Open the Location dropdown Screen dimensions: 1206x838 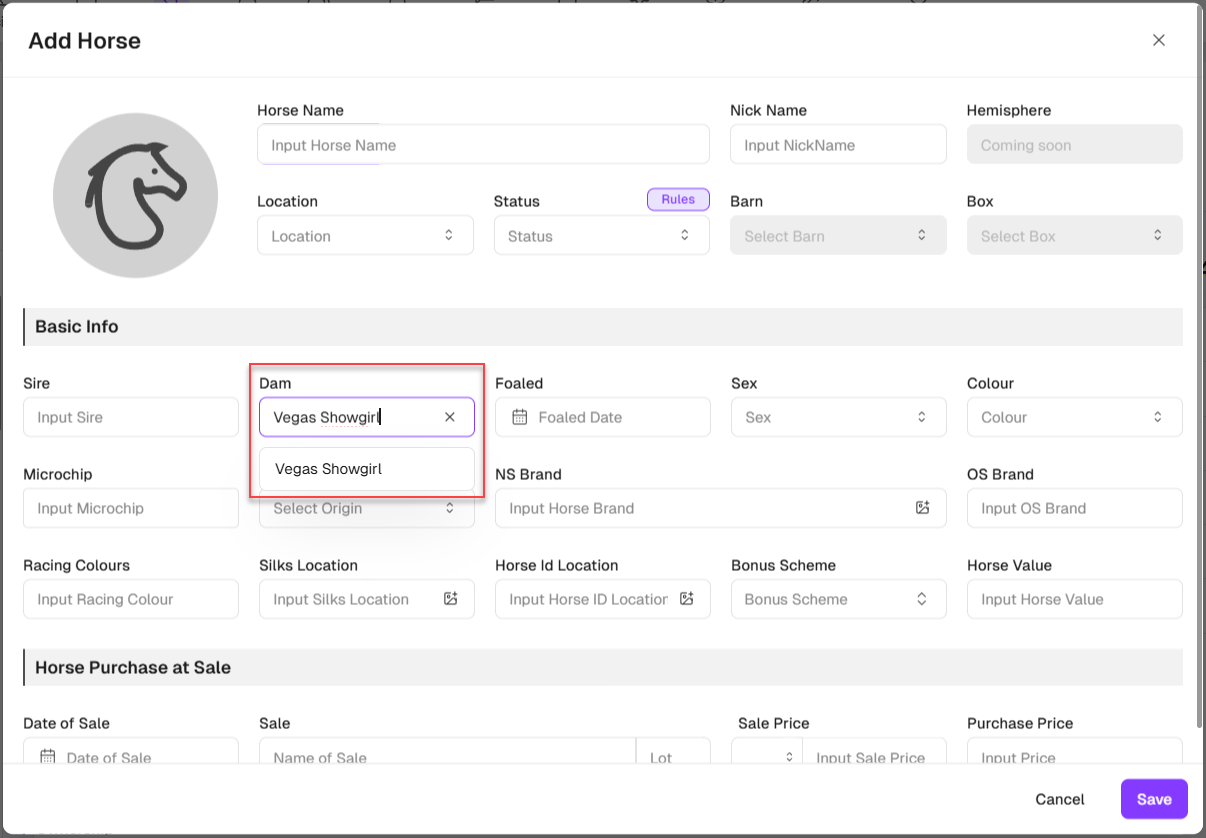tap(365, 236)
